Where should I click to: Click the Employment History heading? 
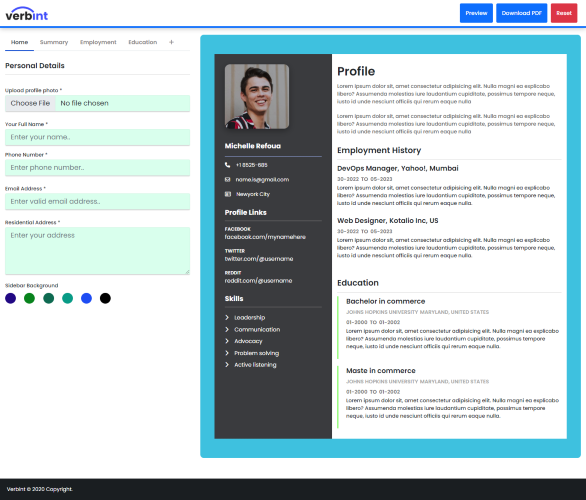point(379,150)
